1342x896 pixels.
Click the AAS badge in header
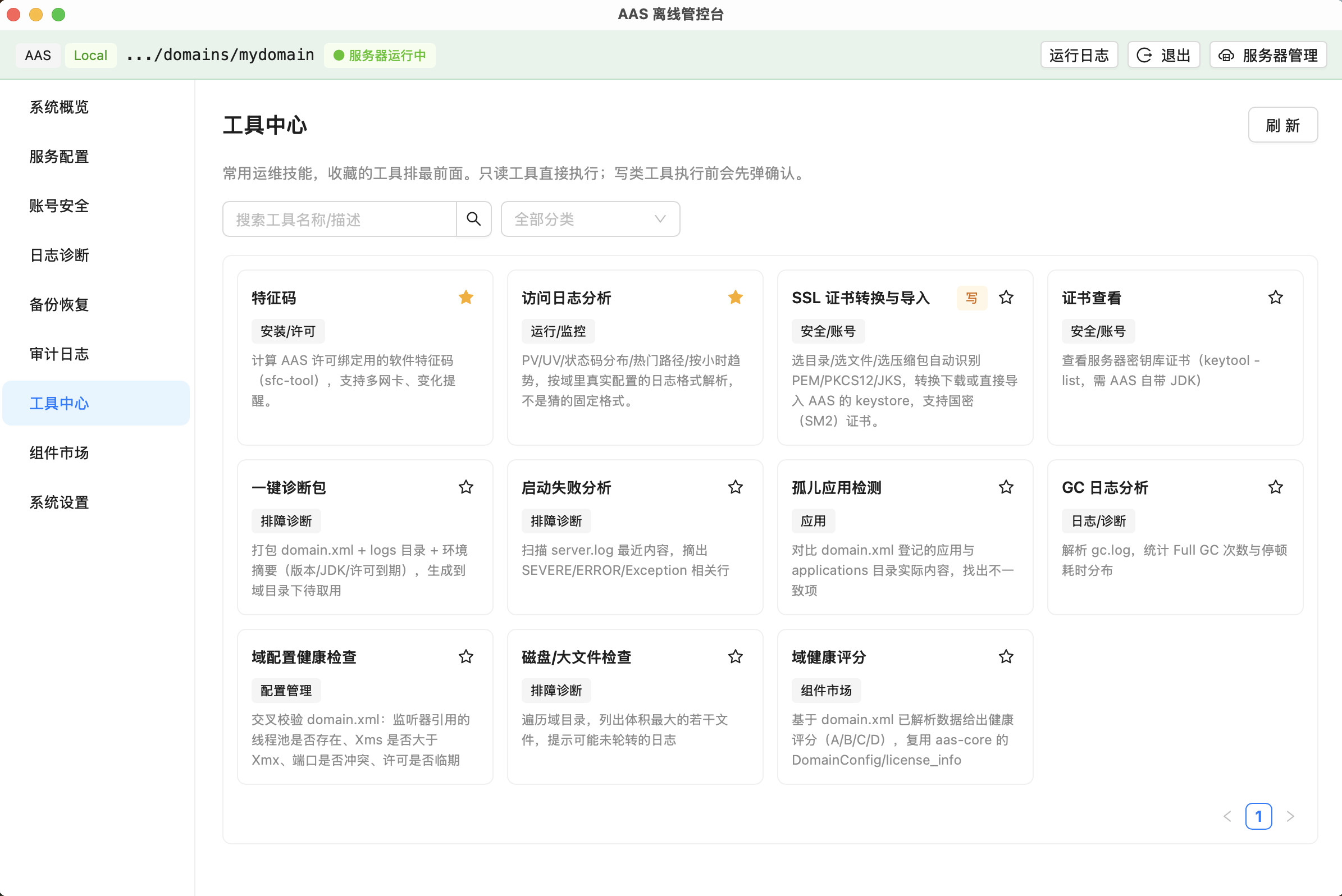[38, 56]
